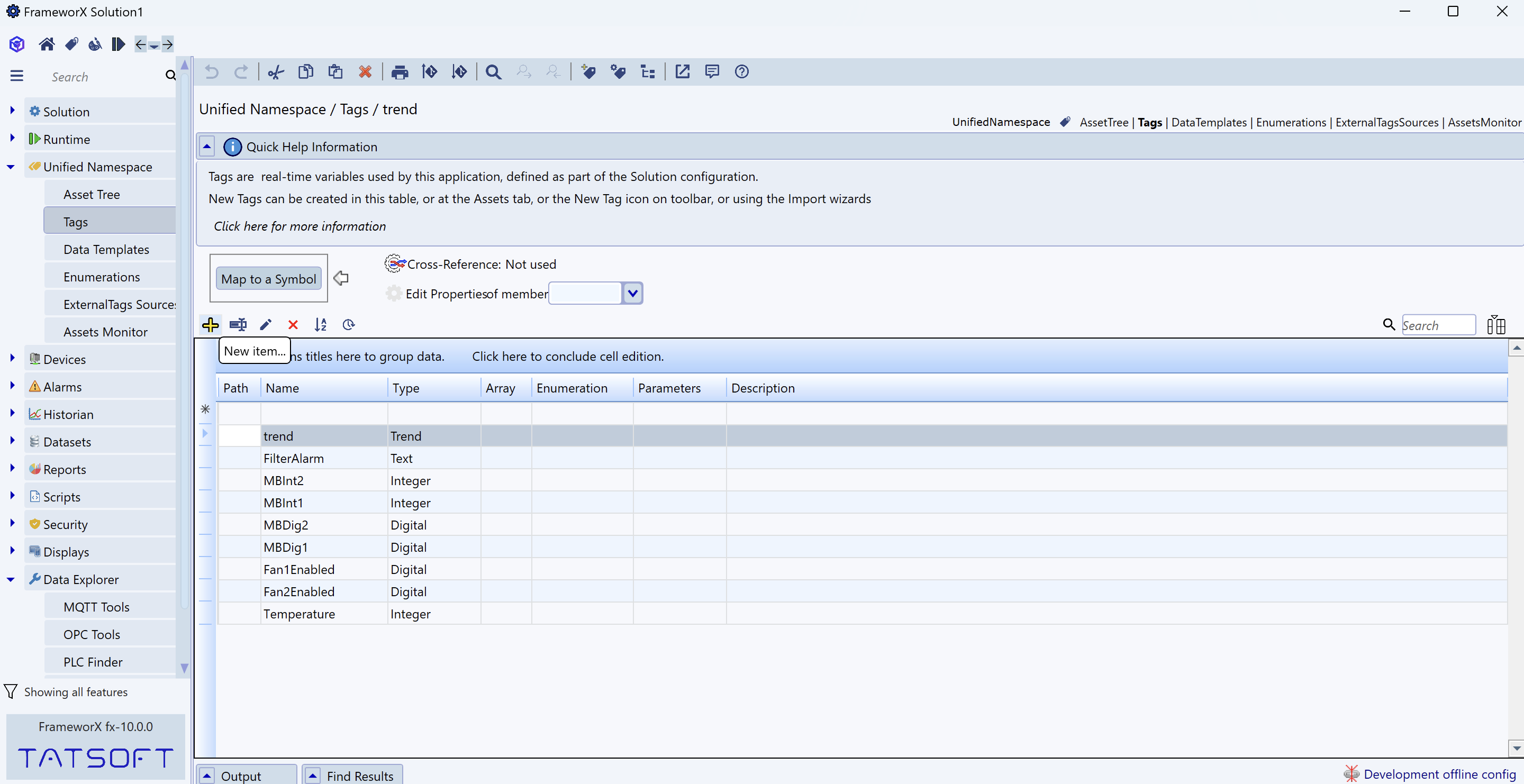Click the tag icon in top bar
Viewport: 1524px width, 784px height.
[x=71, y=44]
